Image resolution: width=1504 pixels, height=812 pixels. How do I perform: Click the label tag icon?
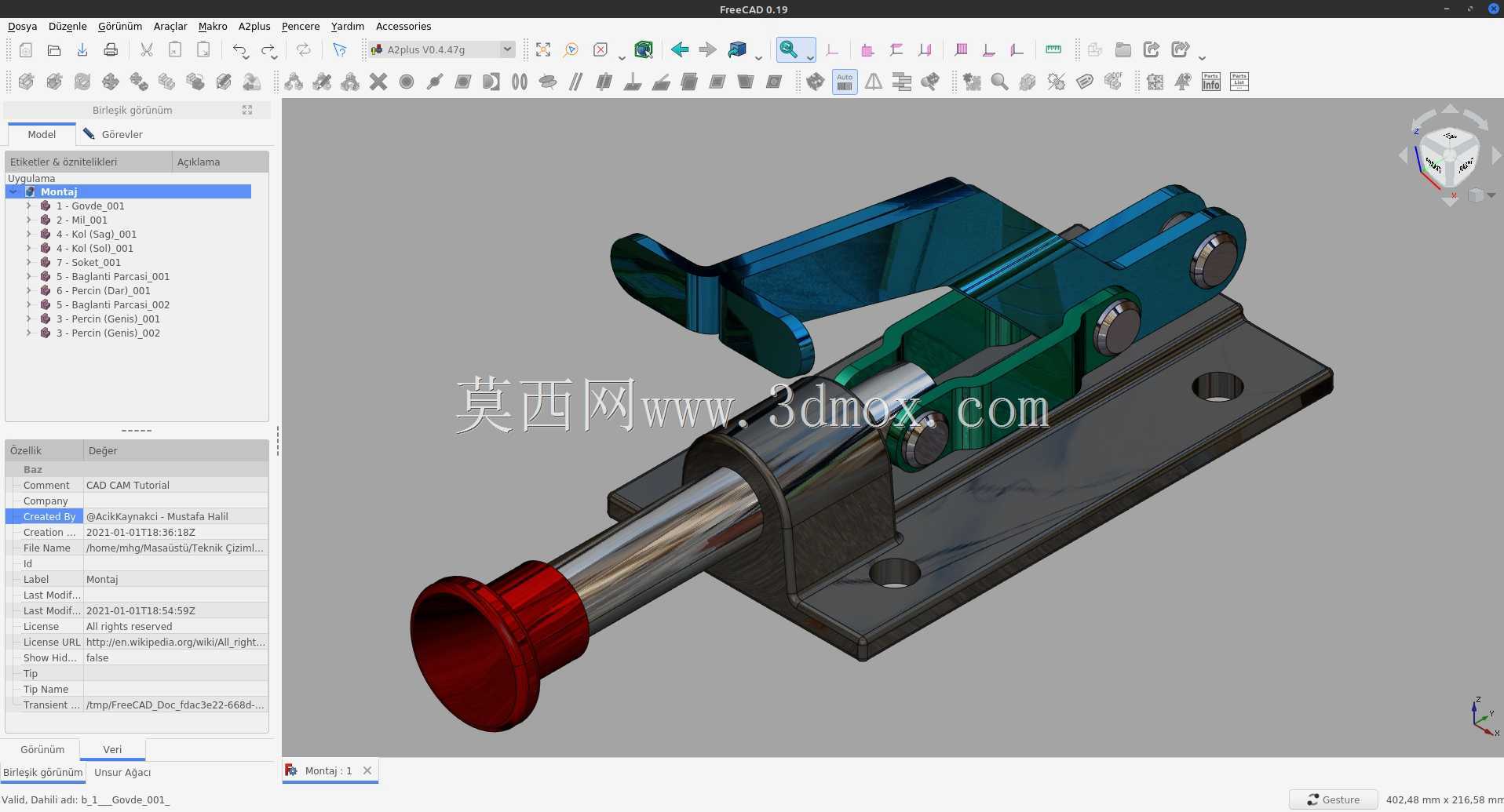point(1085,82)
